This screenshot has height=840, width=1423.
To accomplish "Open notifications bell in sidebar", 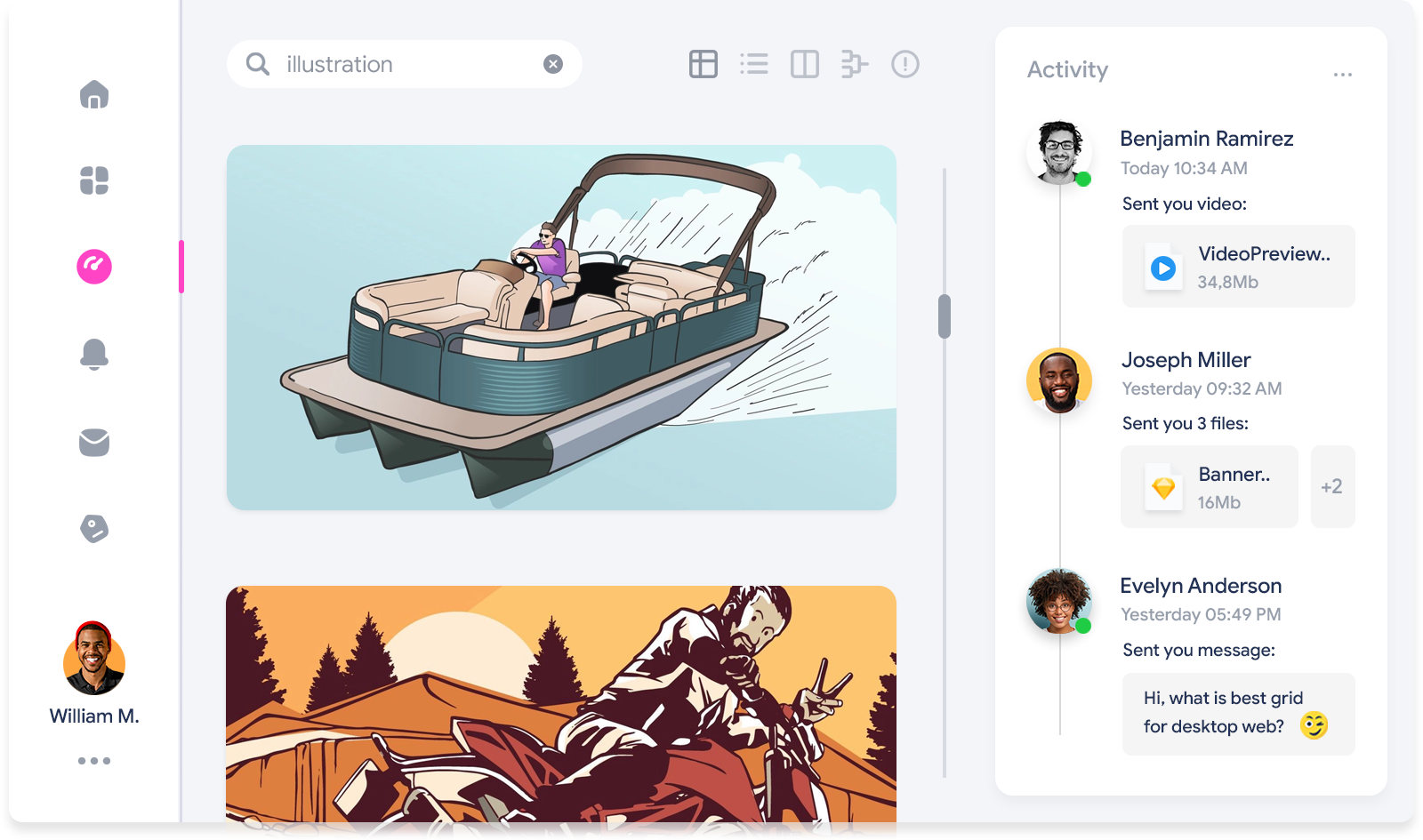I will (94, 354).
